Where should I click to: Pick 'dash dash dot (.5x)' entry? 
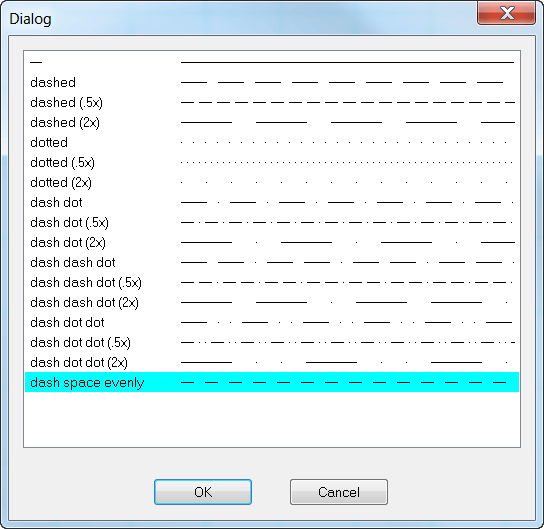coord(272,282)
